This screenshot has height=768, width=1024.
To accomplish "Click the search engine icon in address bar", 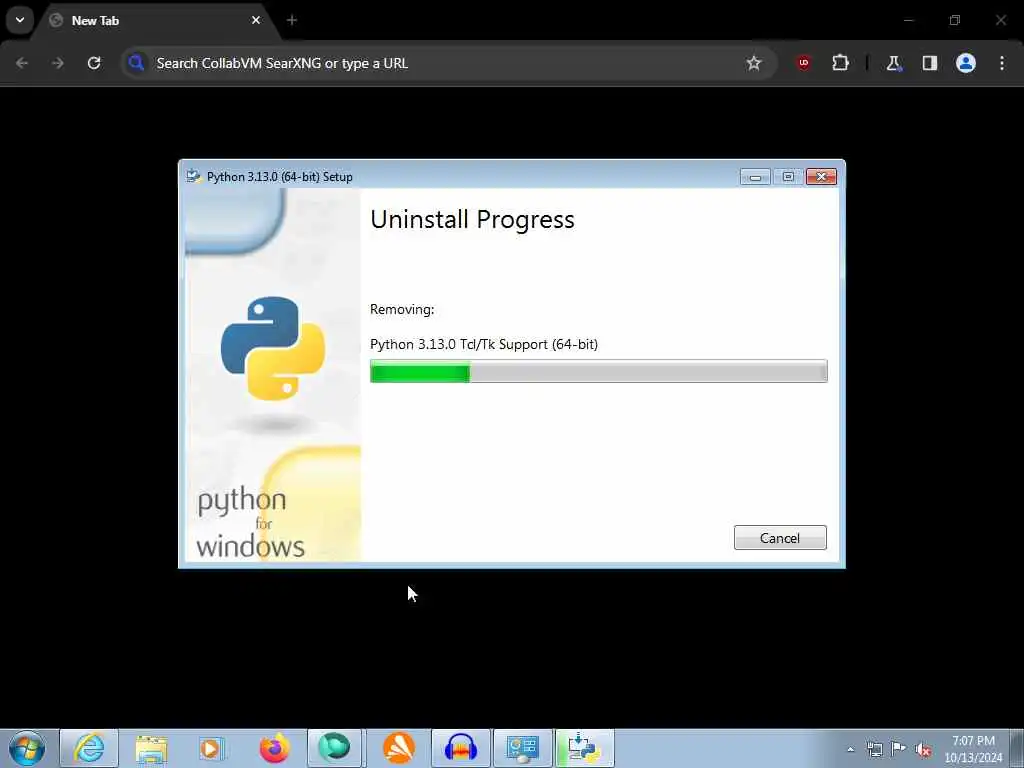I will click(x=136, y=63).
